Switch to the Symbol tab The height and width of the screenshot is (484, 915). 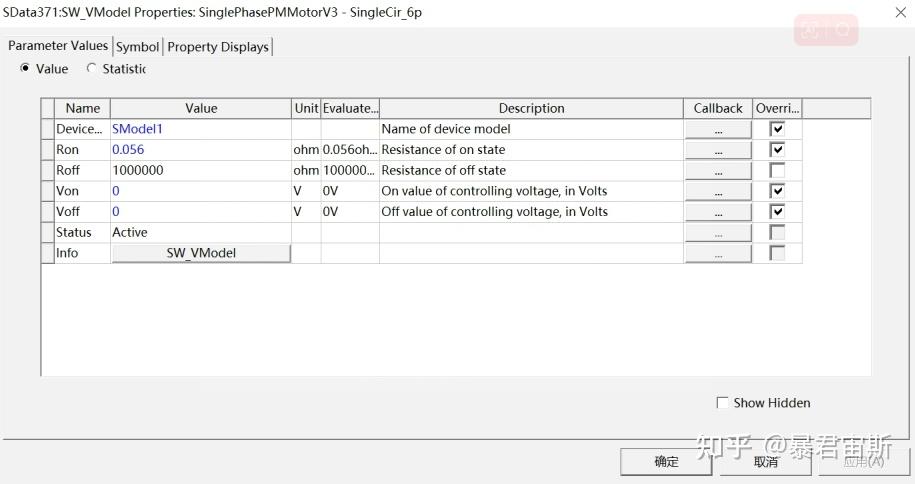coord(137,47)
